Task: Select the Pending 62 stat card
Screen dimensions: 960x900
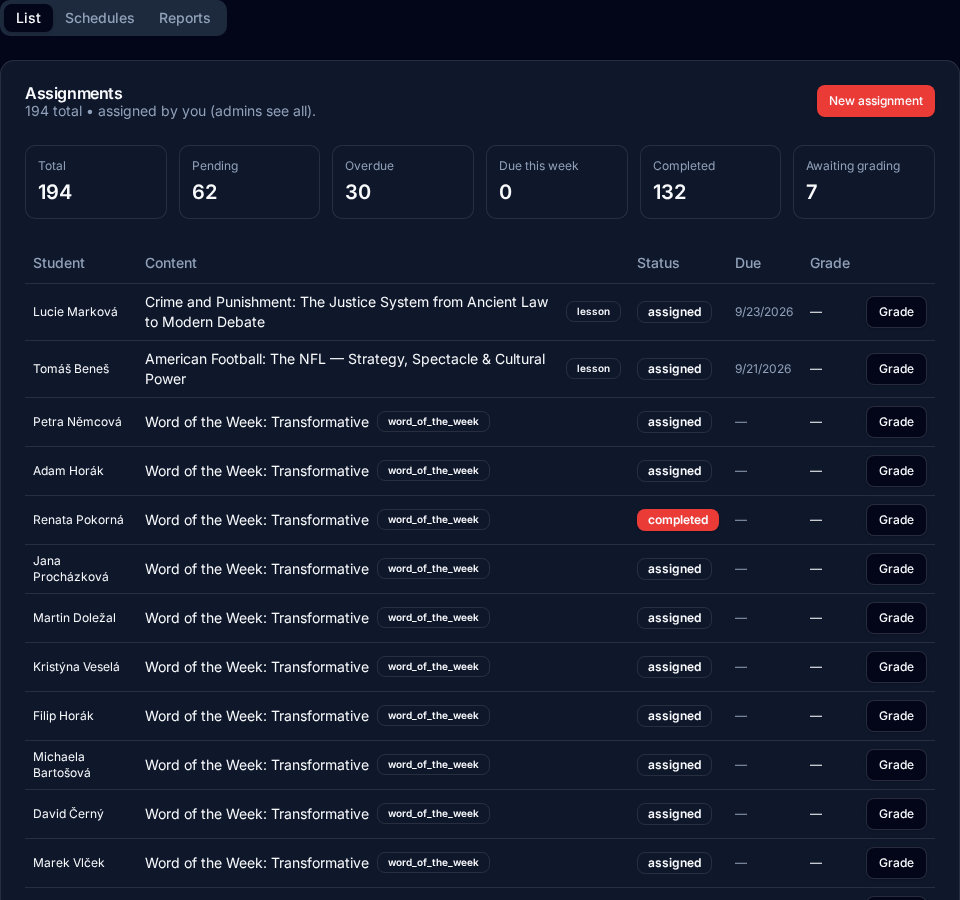Action: tap(249, 182)
